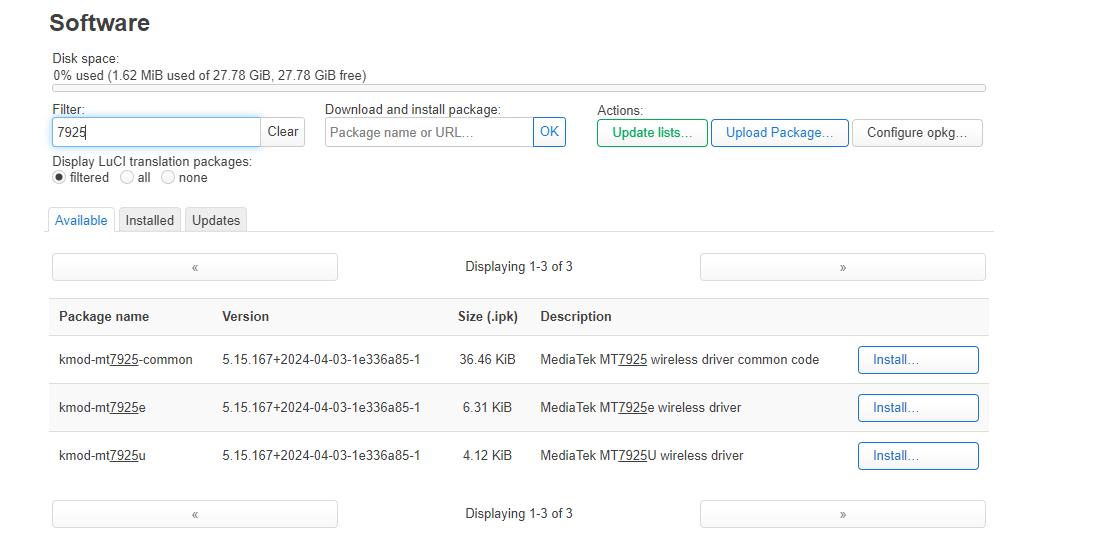The image size is (1103, 554).
Task: Clear the package filter
Action: click(283, 132)
